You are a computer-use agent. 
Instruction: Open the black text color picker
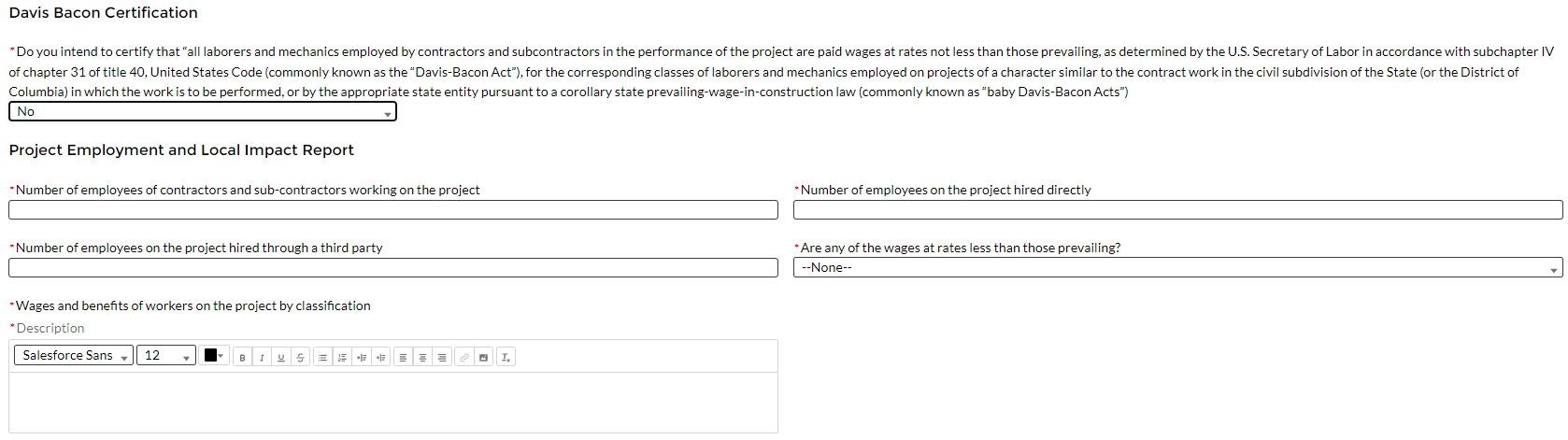(x=214, y=356)
